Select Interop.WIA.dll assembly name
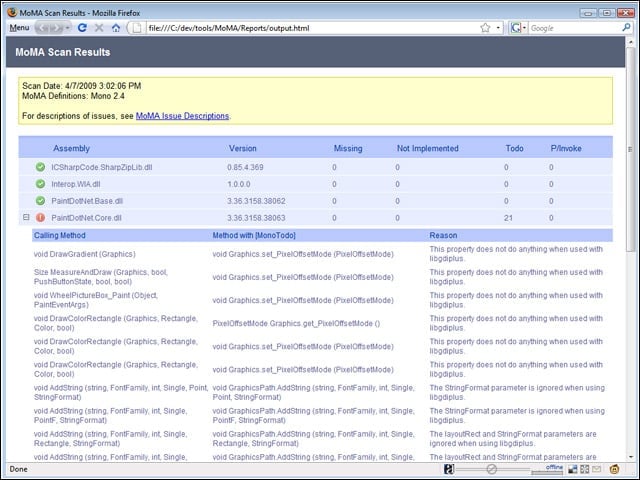The width and height of the screenshot is (640, 480). click(x=76, y=184)
